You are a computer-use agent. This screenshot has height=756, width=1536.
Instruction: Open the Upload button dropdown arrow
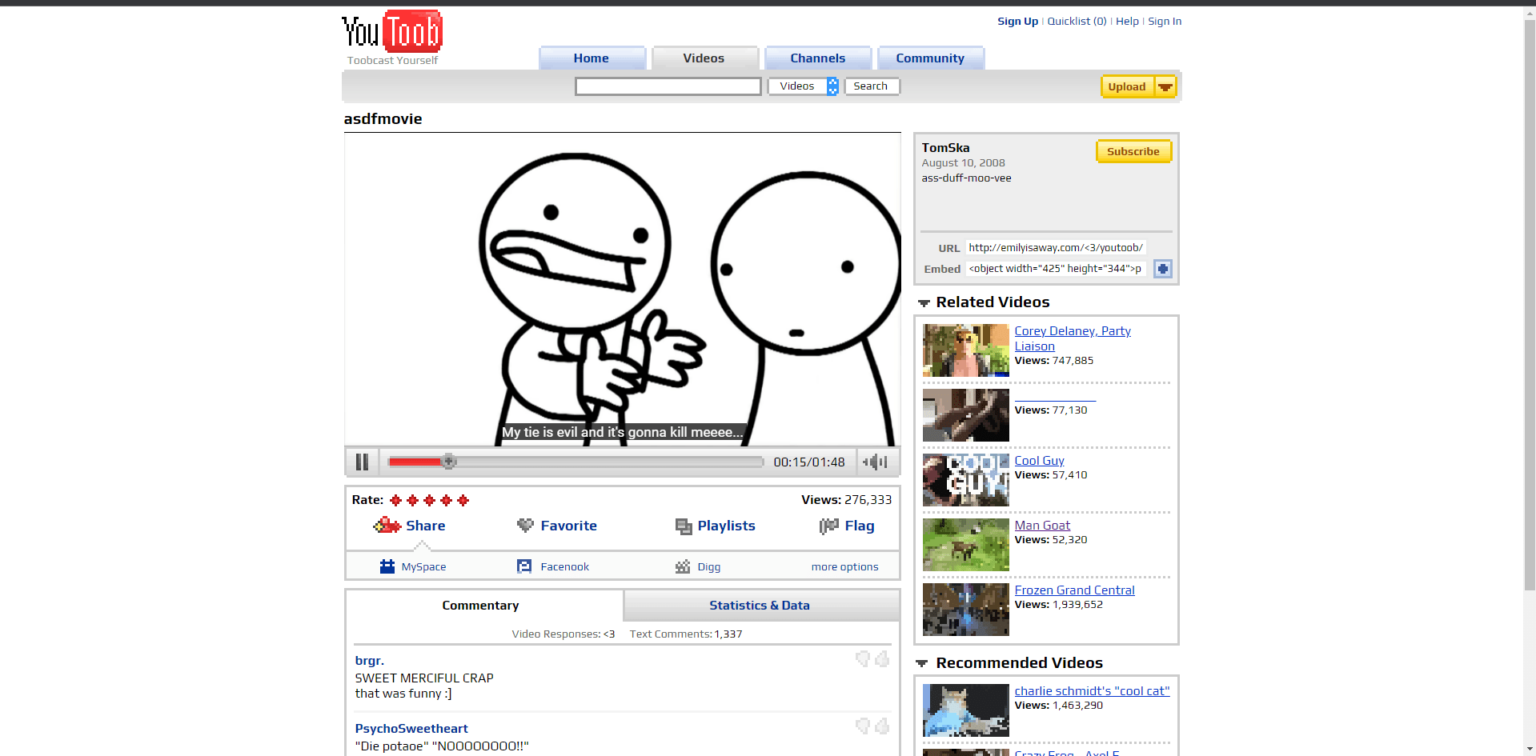click(1165, 87)
